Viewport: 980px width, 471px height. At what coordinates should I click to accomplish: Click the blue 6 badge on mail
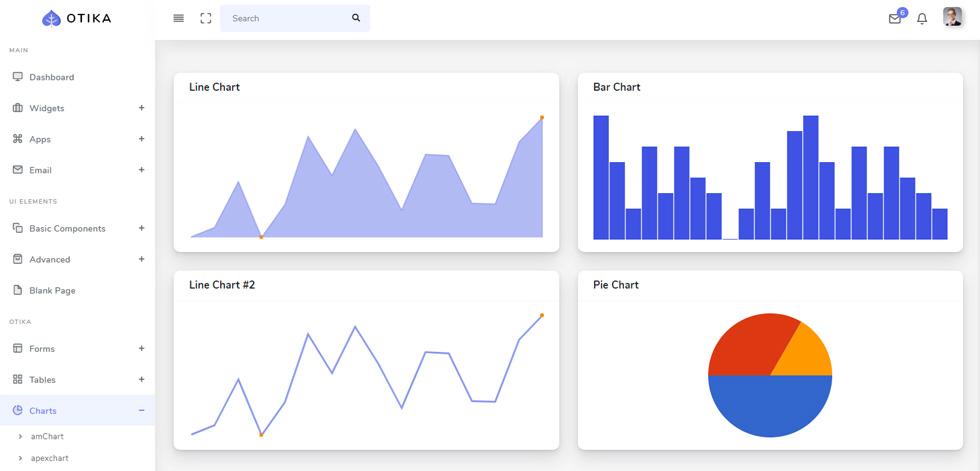click(x=902, y=12)
